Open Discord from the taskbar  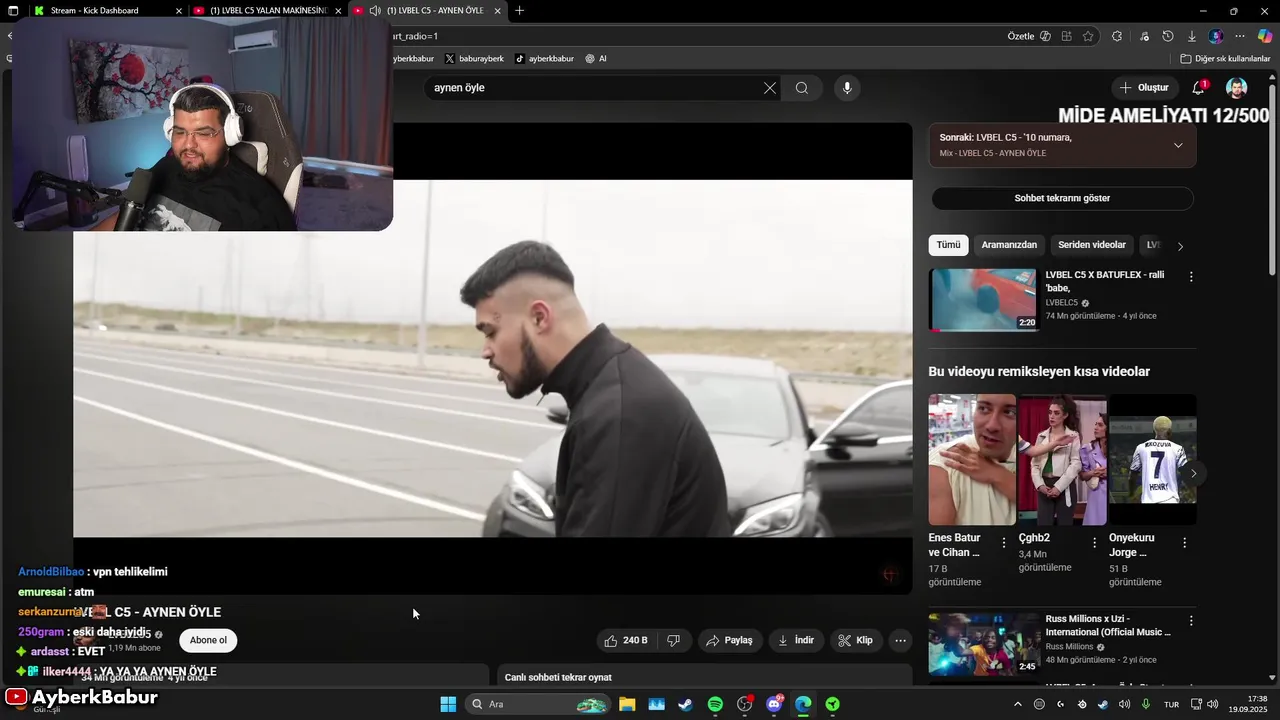click(774, 704)
